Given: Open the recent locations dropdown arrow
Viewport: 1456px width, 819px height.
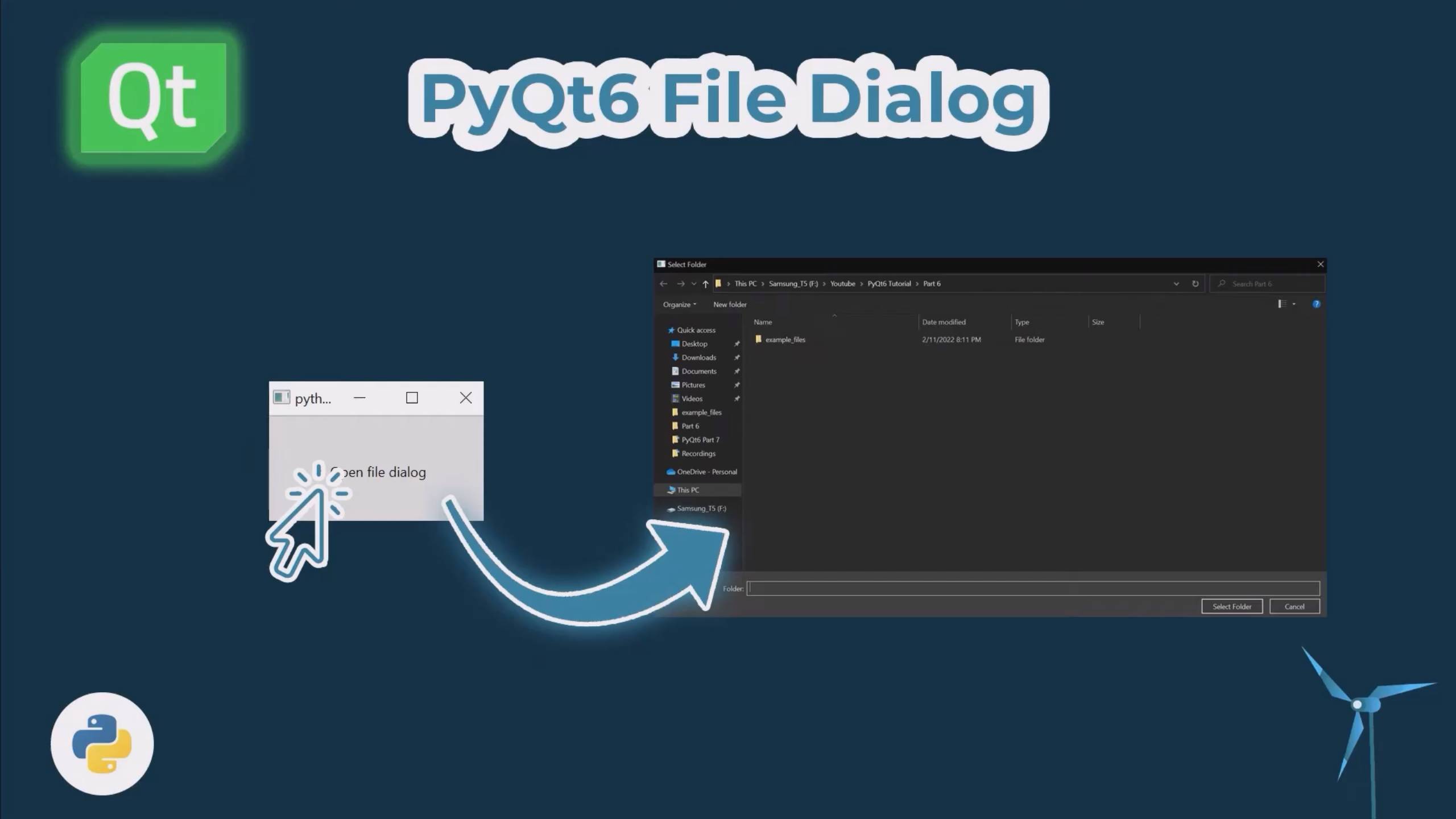Looking at the screenshot, I should click(x=693, y=283).
